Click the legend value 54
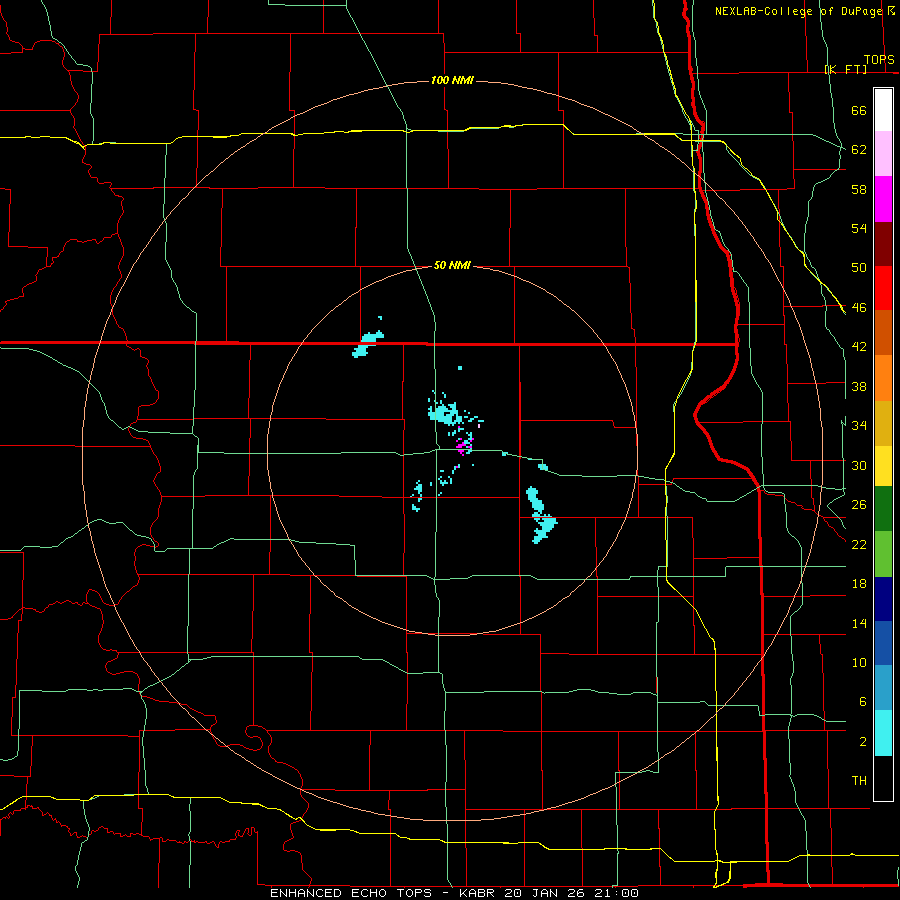900x900 pixels. click(x=859, y=228)
